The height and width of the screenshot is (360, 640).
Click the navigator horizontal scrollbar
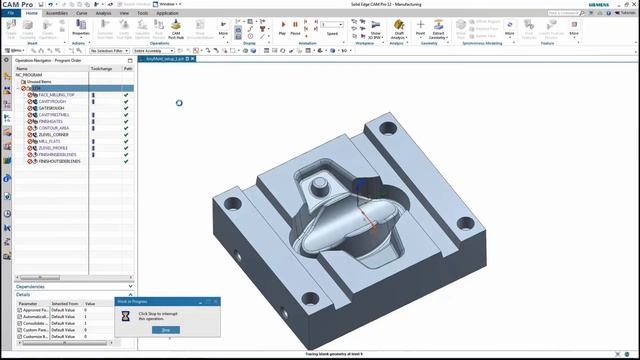click(x=40, y=278)
